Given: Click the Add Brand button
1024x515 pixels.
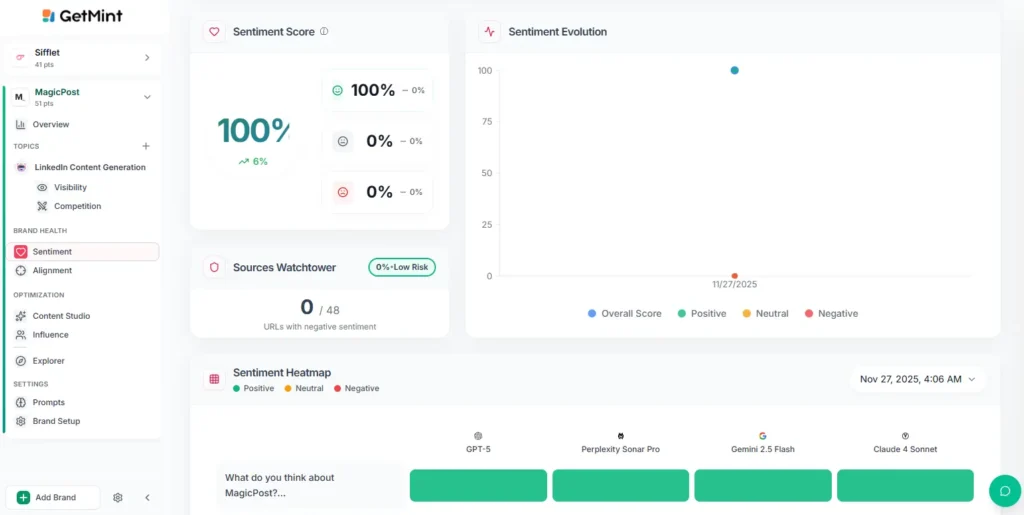Looking at the screenshot, I should pyautogui.click(x=52, y=497).
